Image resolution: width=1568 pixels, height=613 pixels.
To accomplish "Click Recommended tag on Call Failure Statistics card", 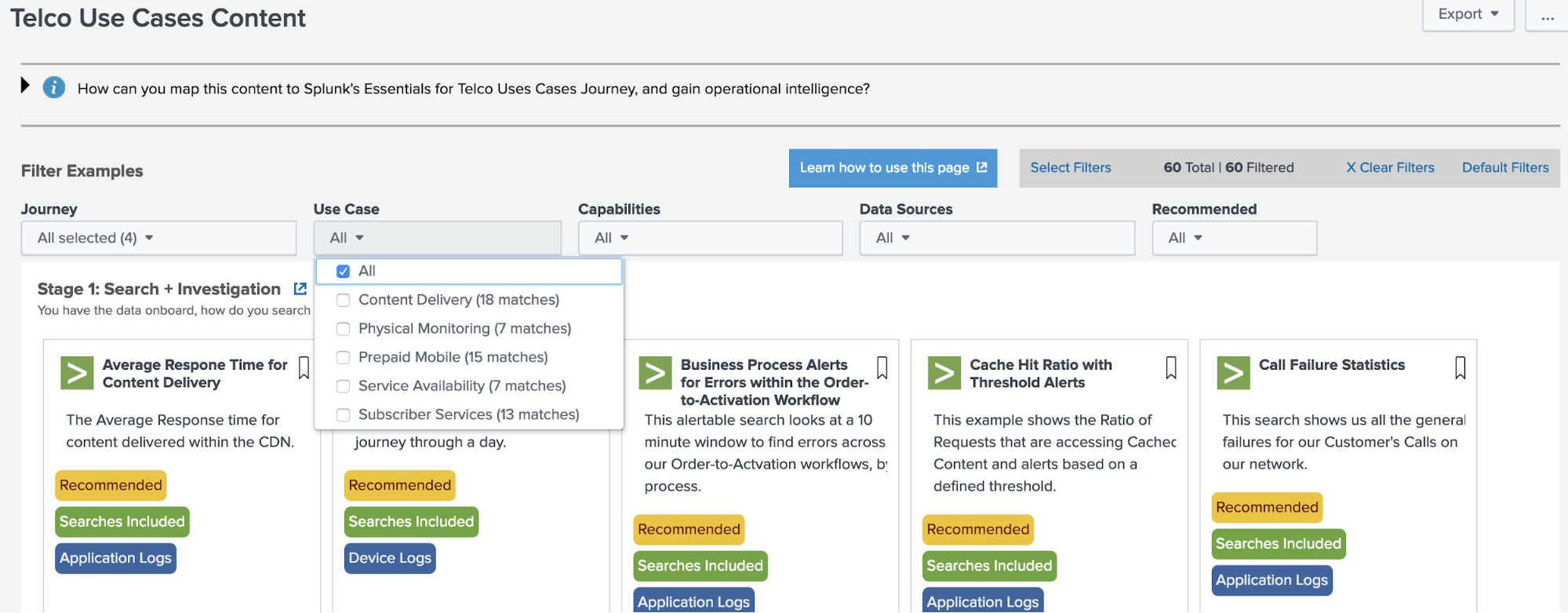I will coord(1267,507).
